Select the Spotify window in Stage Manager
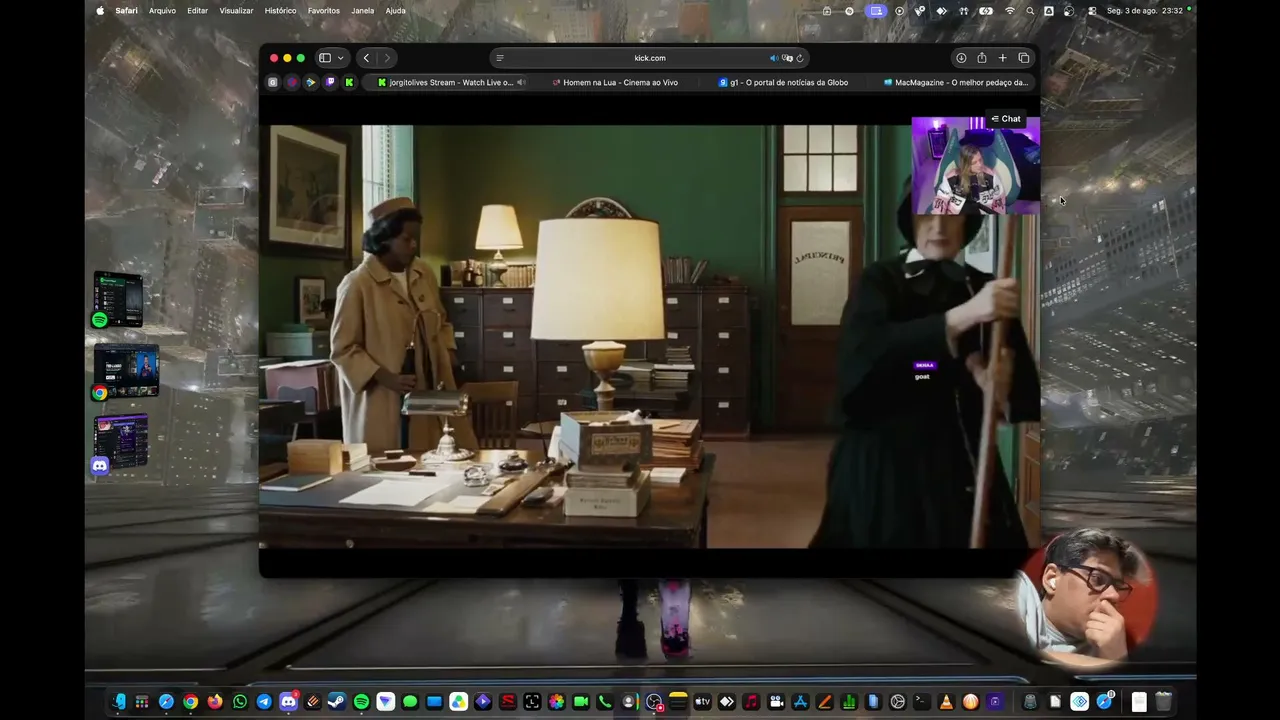 click(x=118, y=299)
